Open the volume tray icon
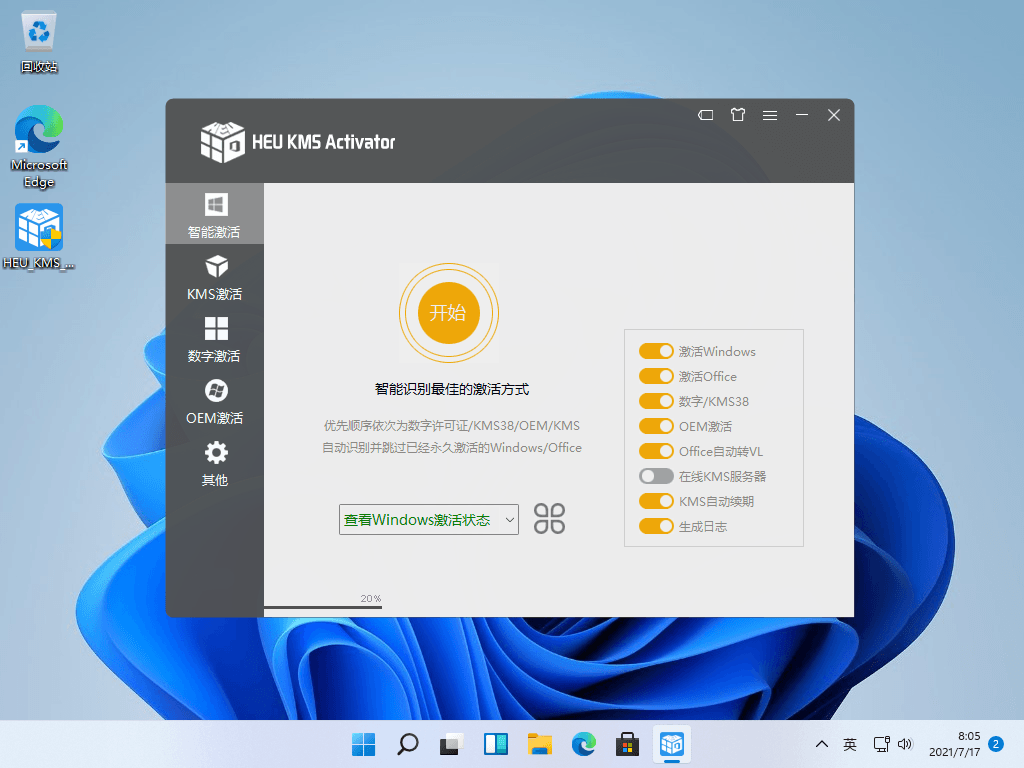Screen dimensions: 1024x768 (904, 744)
